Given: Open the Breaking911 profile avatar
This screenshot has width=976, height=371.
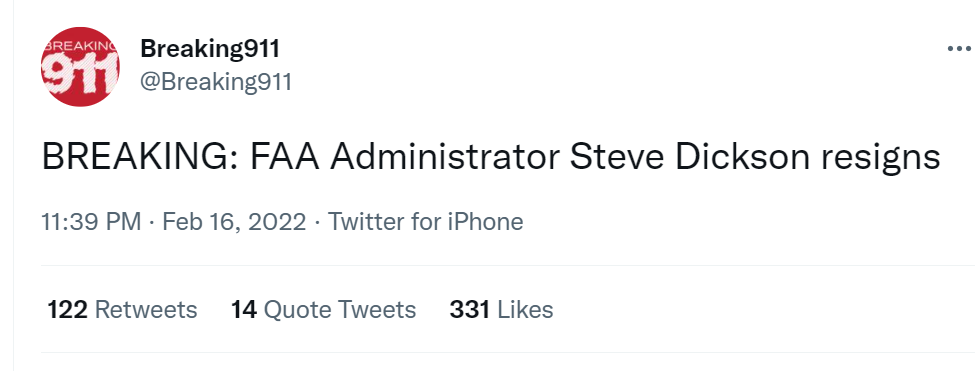Looking at the screenshot, I should point(80,67).
